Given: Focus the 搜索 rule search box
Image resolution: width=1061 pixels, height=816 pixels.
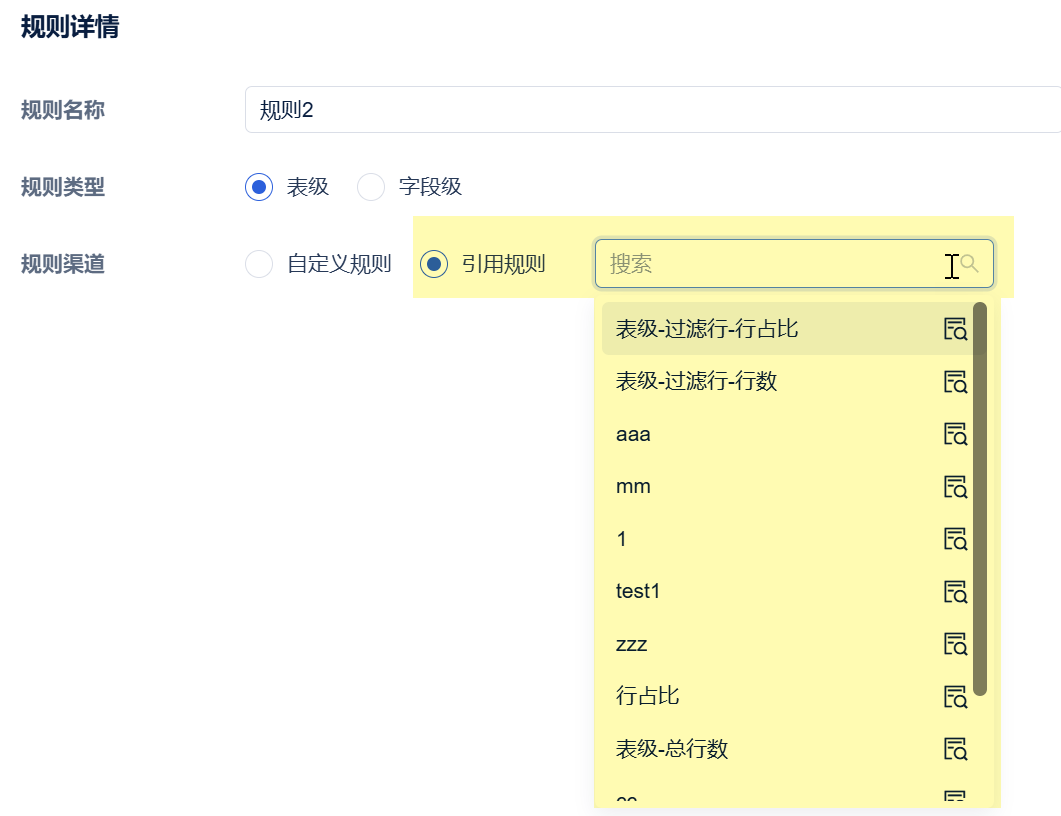Looking at the screenshot, I should tap(794, 263).
